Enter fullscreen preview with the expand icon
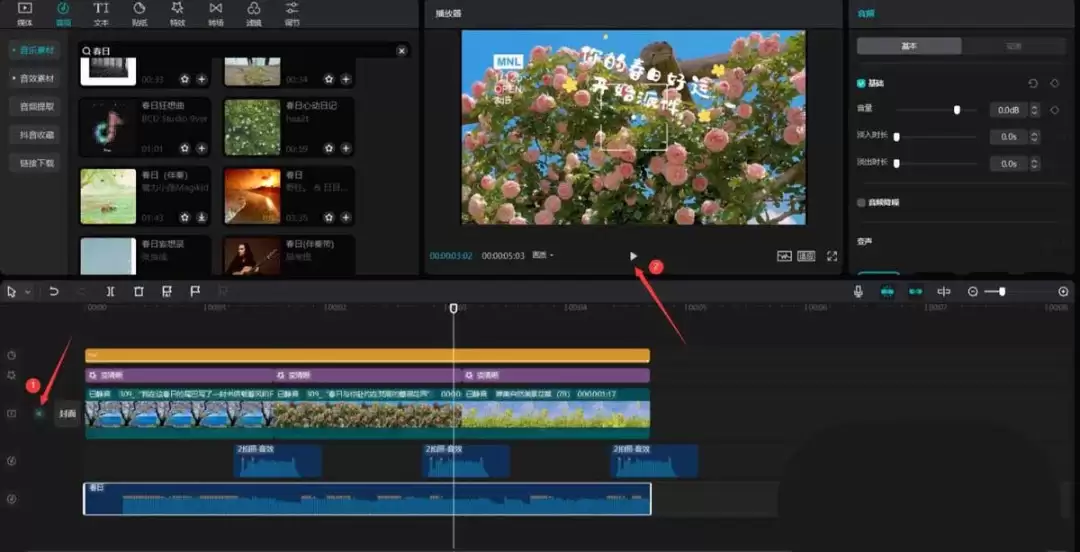Image resolution: width=1080 pixels, height=552 pixels. [831, 256]
